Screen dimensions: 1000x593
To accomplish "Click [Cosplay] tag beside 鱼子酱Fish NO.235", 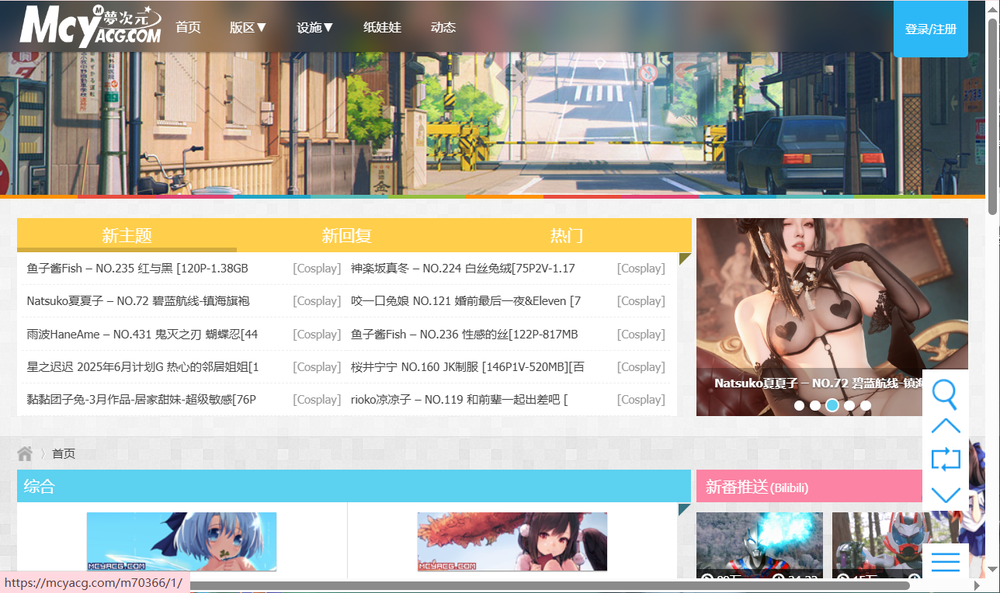I will [x=317, y=268].
